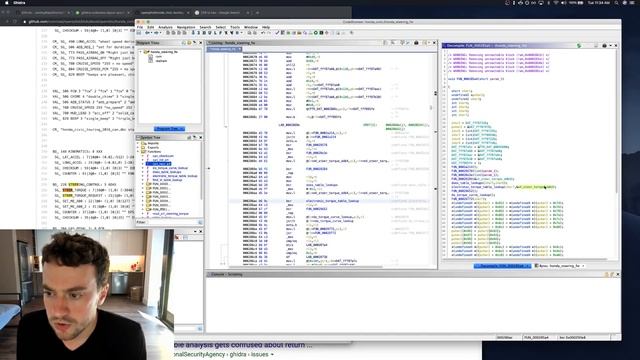The height and width of the screenshot is (360, 640).
Task: Collapse the honda_steering_fw root in Program Trees
Action: coord(141,52)
